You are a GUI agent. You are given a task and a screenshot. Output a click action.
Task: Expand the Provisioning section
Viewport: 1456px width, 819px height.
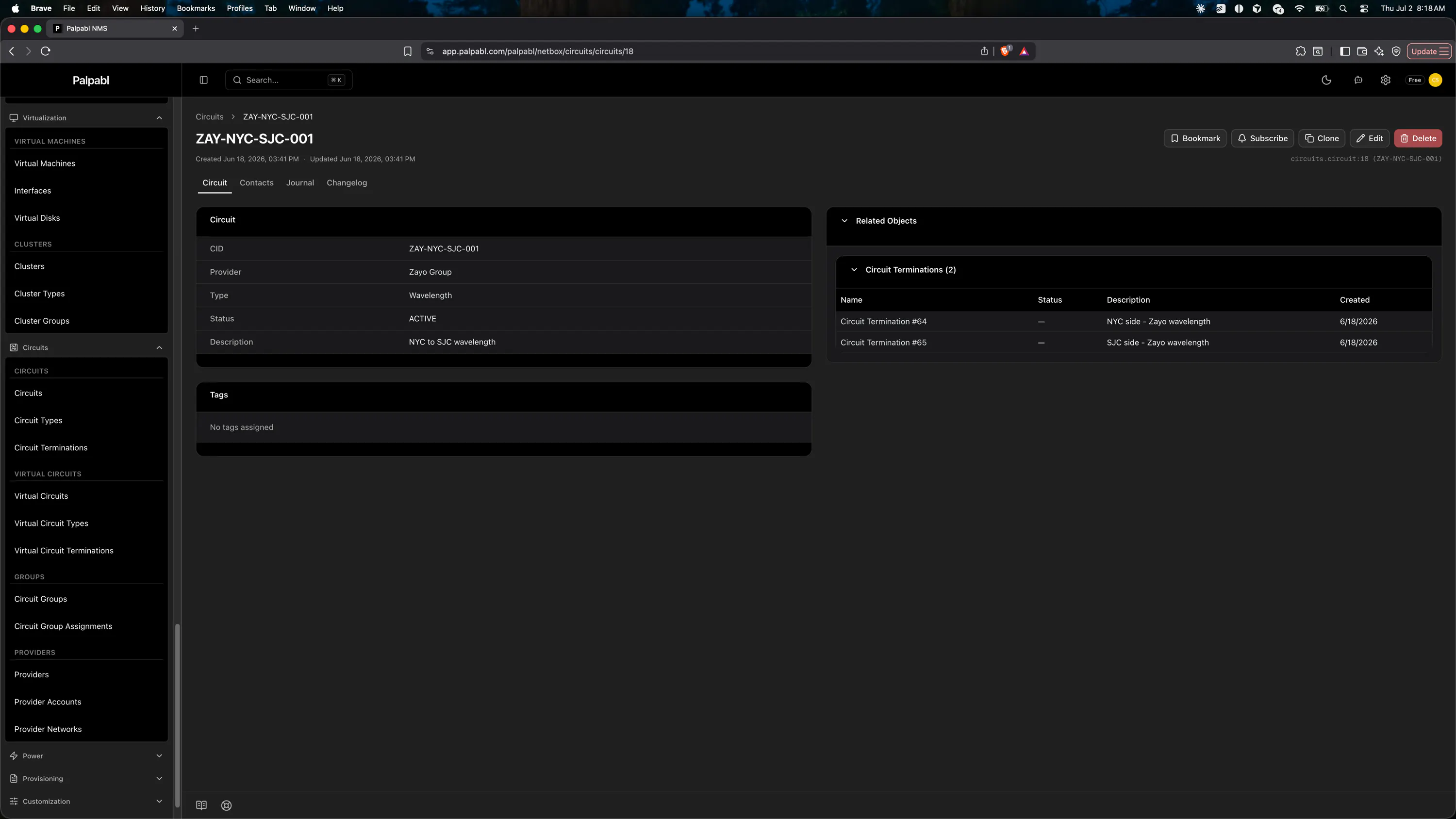(86, 778)
